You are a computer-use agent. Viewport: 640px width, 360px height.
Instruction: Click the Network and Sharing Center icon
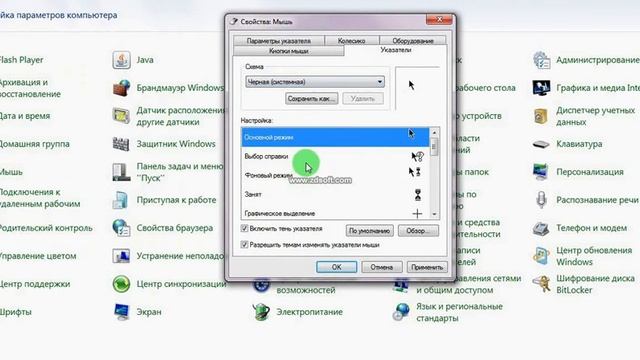(401, 285)
